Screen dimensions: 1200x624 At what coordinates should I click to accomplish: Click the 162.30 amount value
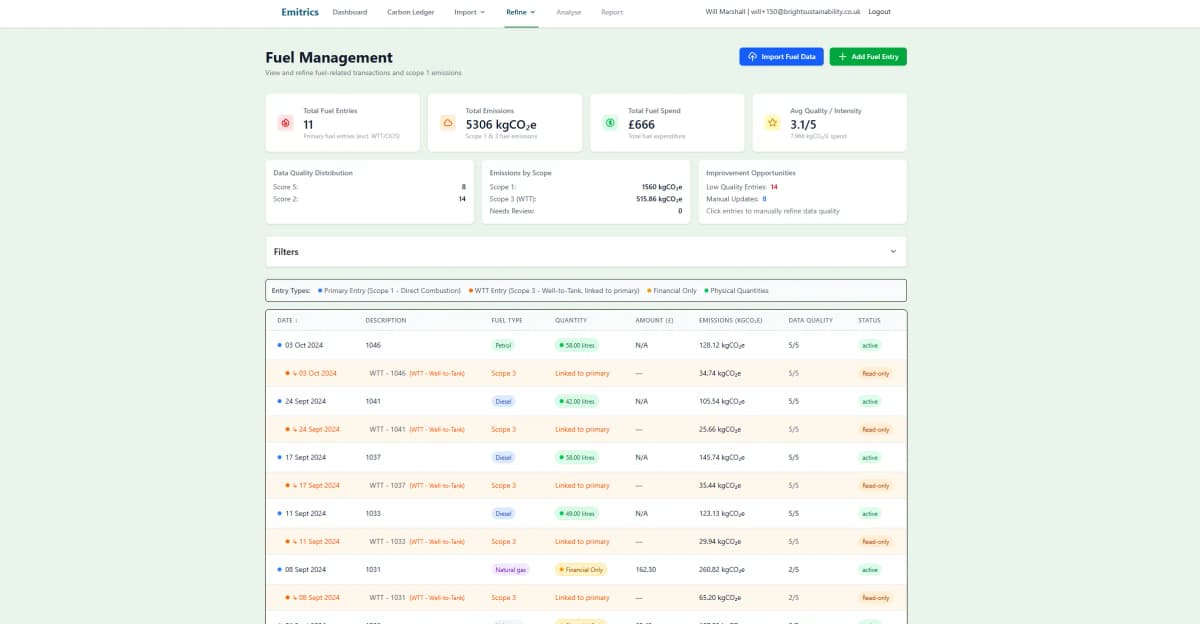[645, 569]
